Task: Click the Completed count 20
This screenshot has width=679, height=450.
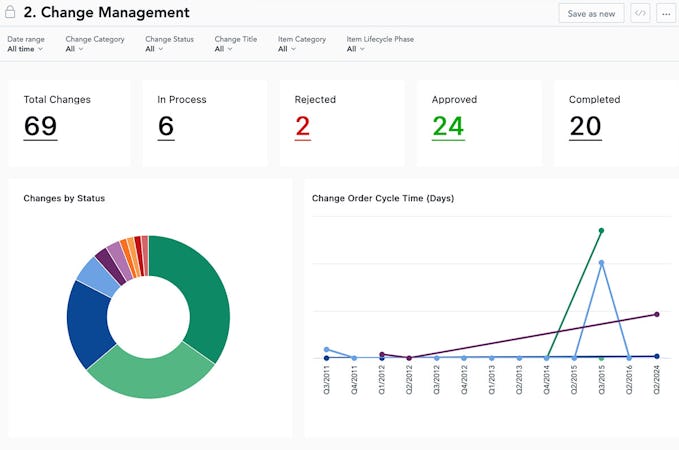Action: pyautogui.click(x=585, y=126)
